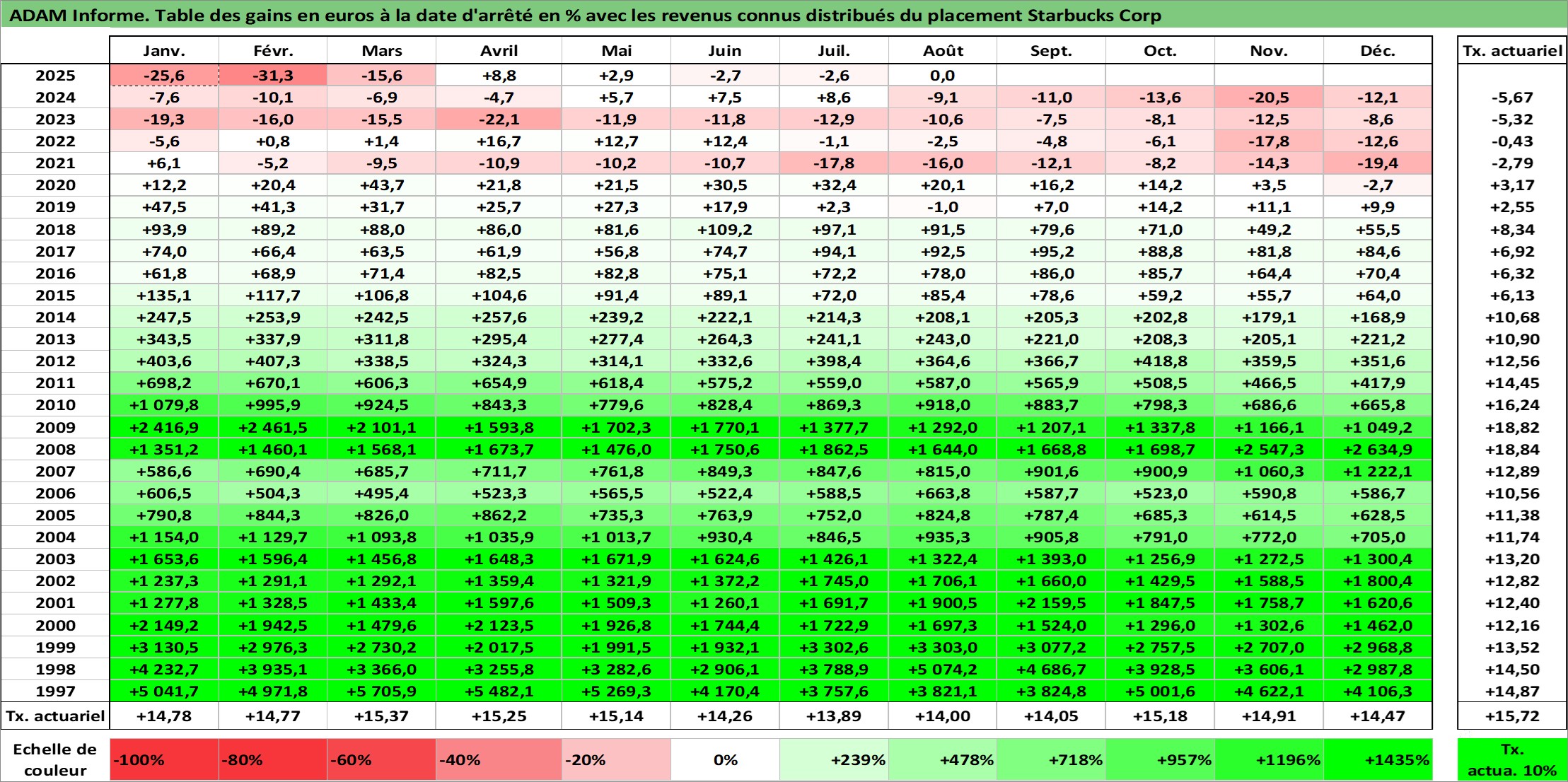Select the 'Août' column header
The width and height of the screenshot is (1568, 782).
pos(943,51)
